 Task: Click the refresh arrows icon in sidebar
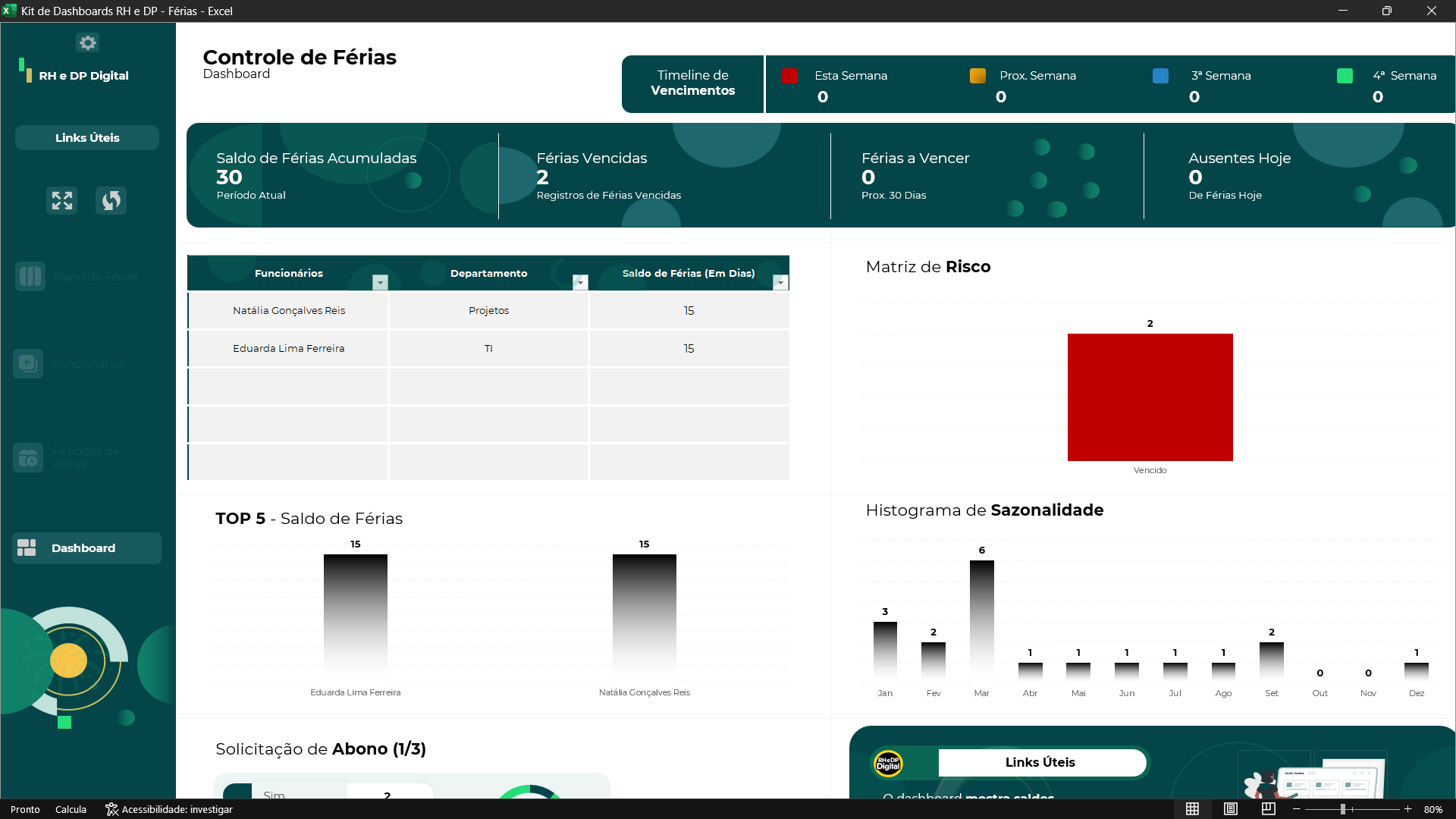[x=111, y=200]
